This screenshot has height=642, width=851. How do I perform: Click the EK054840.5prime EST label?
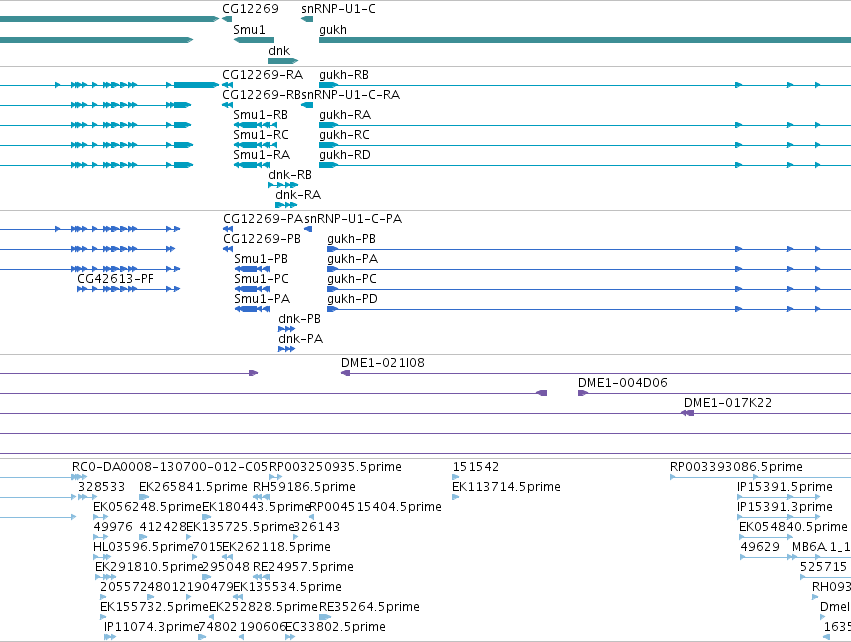coord(793,527)
